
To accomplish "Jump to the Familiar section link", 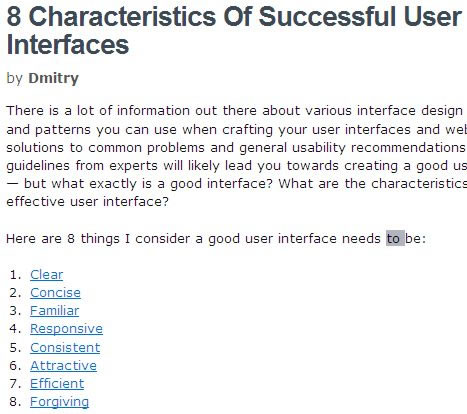I will (x=55, y=311).
